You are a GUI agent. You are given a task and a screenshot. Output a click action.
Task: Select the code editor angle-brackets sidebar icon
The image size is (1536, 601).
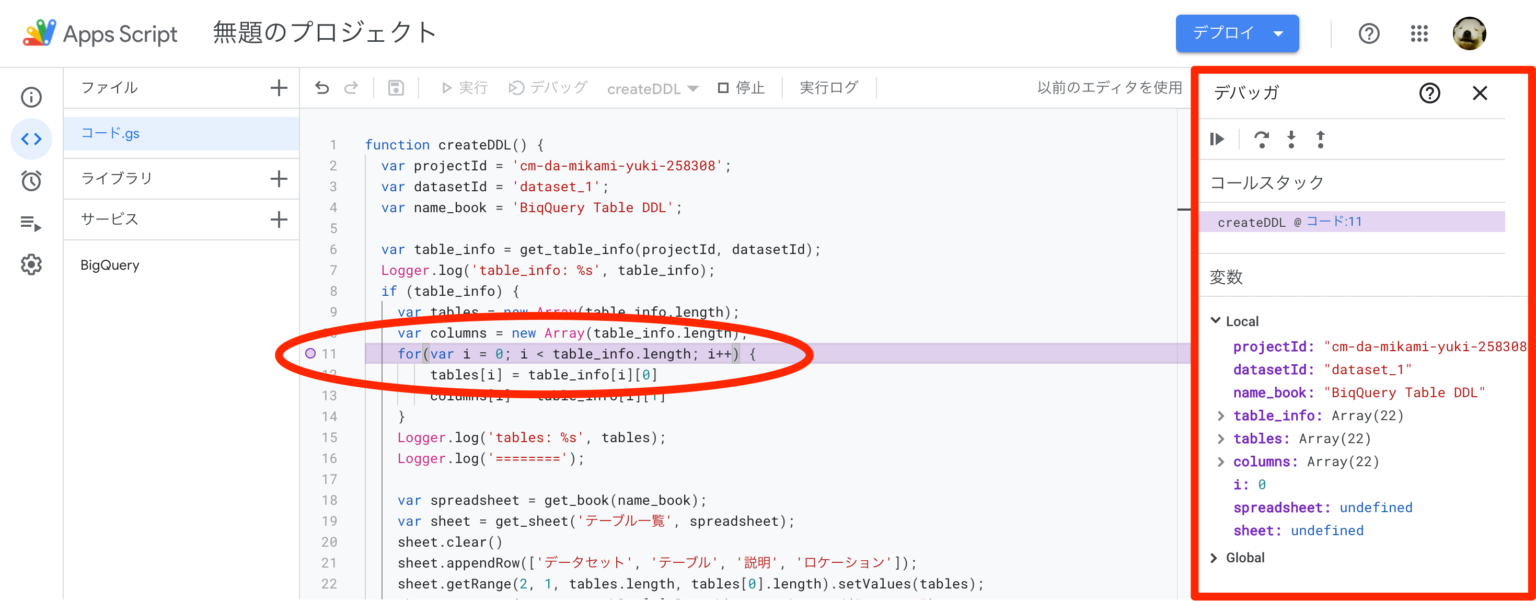30,138
